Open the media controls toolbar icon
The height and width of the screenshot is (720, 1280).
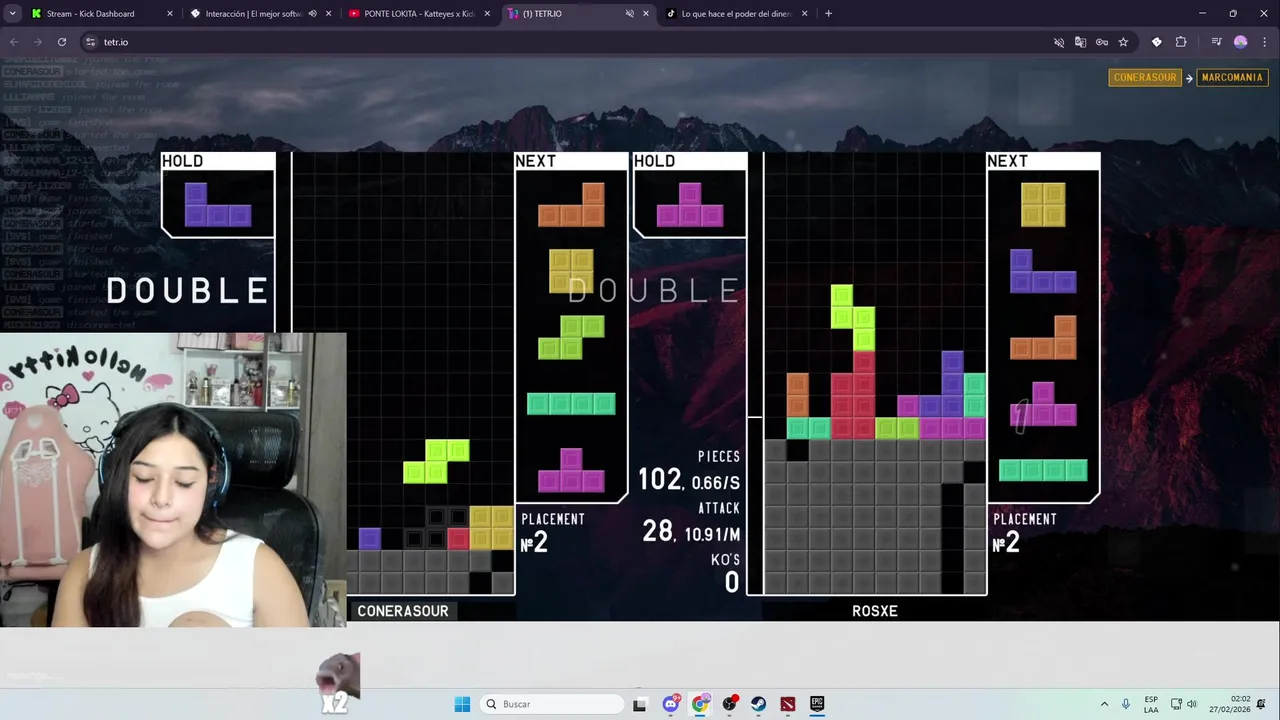click(x=1216, y=42)
